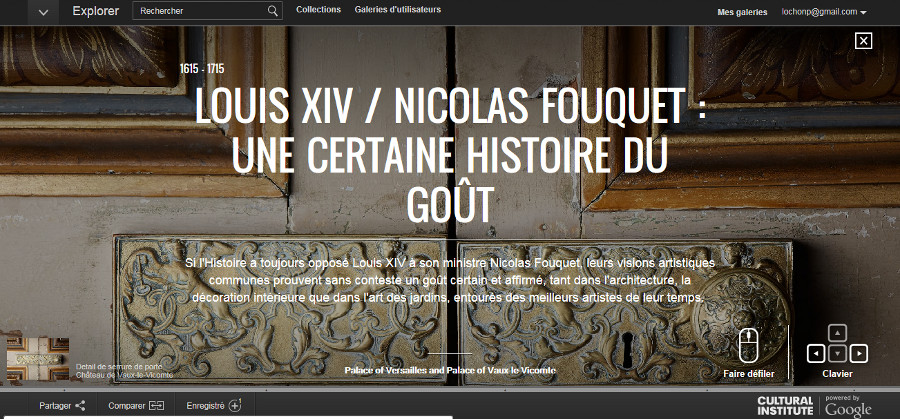
Task: Click the Comparer side-by-side icon
Action: pos(157,406)
